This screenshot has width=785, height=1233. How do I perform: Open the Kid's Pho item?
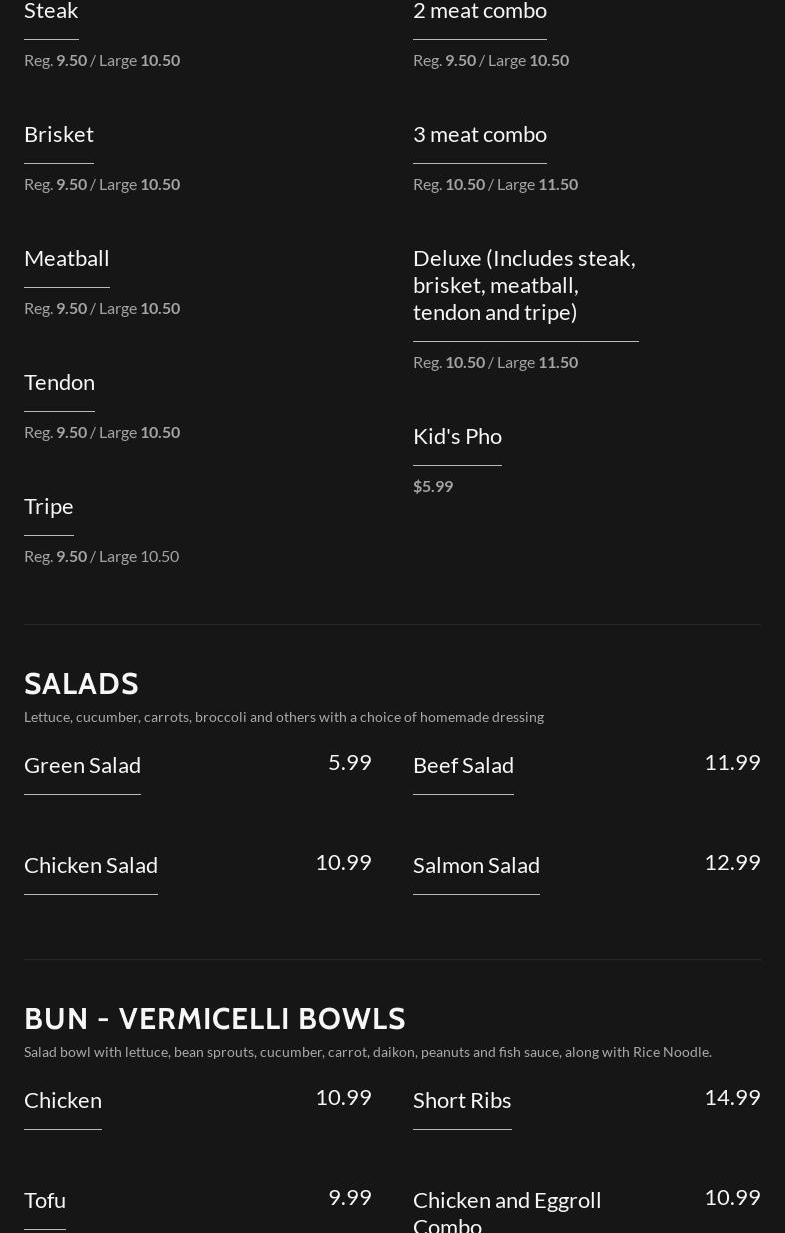pyautogui.click(x=457, y=436)
